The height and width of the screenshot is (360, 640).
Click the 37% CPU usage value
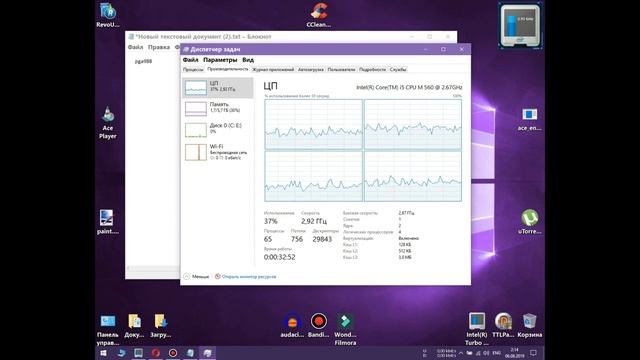pos(271,221)
